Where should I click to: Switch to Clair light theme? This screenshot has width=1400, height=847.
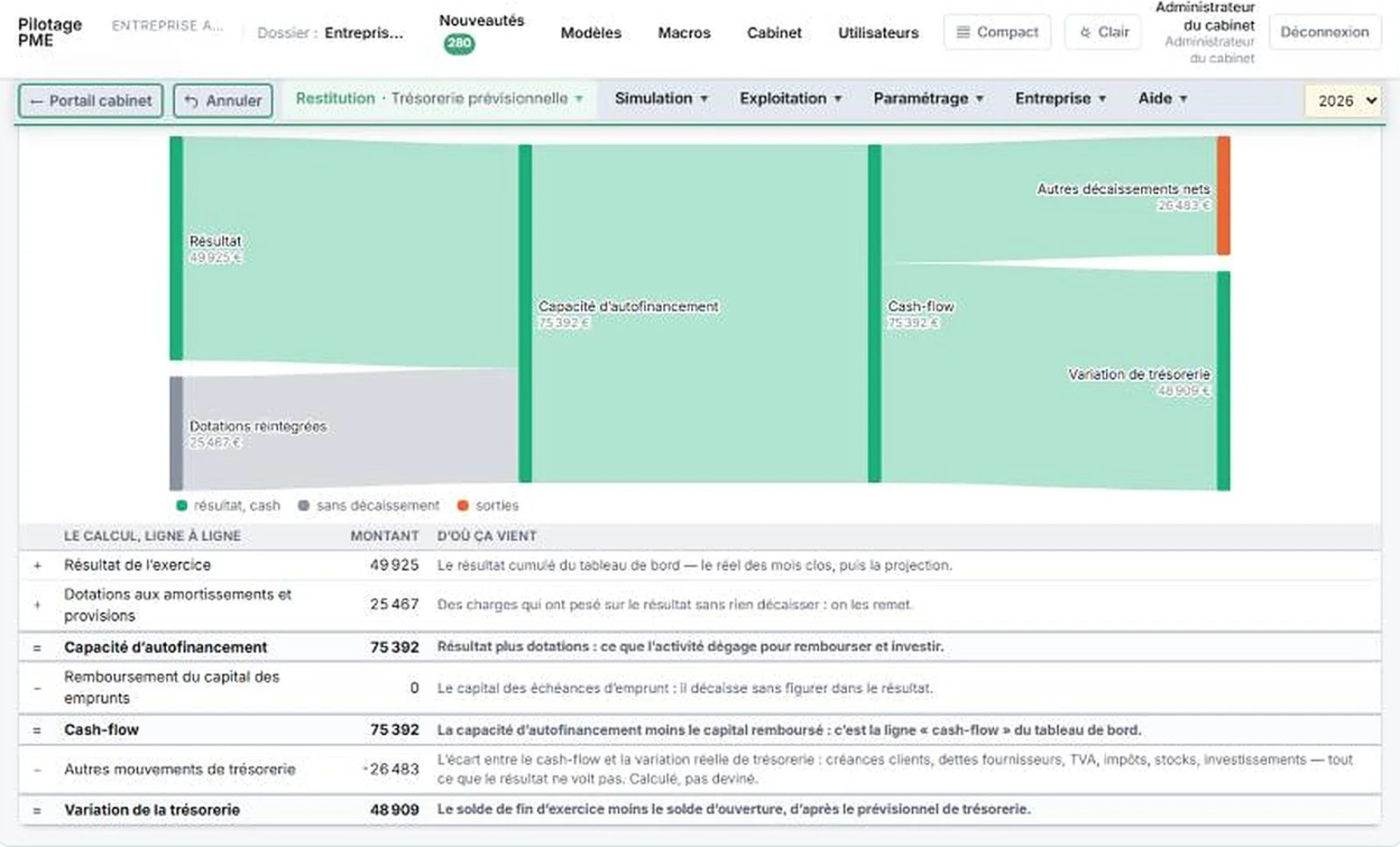(x=1103, y=32)
